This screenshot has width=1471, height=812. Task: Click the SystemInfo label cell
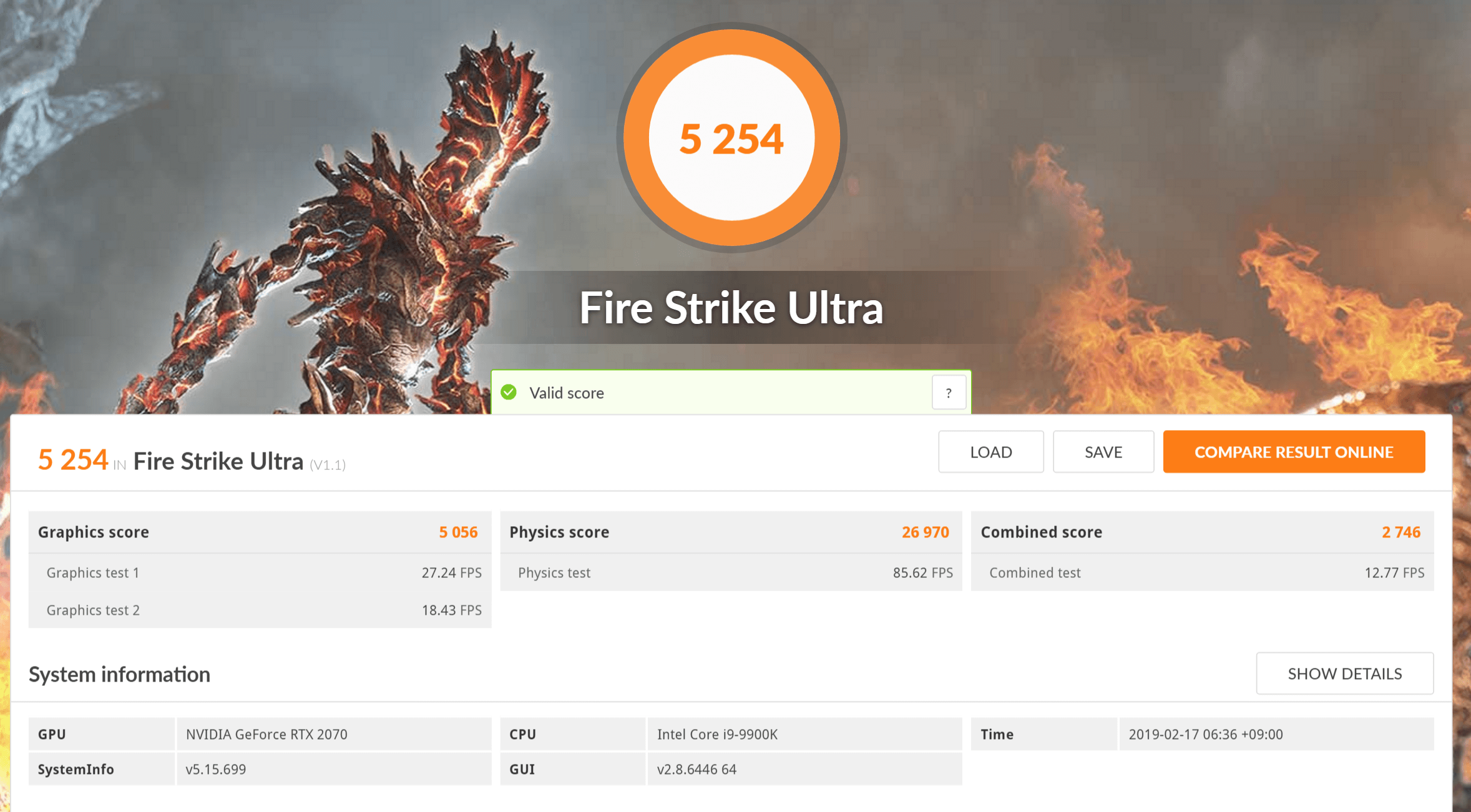point(101,769)
